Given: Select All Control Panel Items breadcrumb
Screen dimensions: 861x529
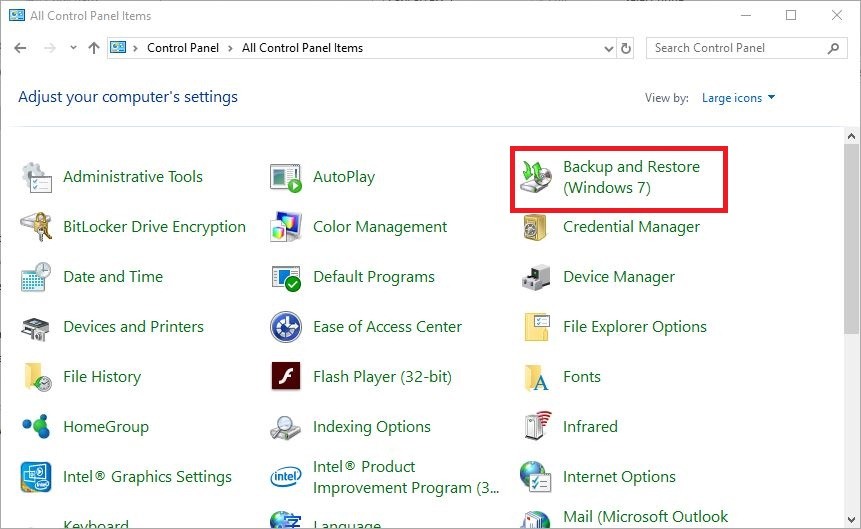Looking at the screenshot, I should [303, 48].
